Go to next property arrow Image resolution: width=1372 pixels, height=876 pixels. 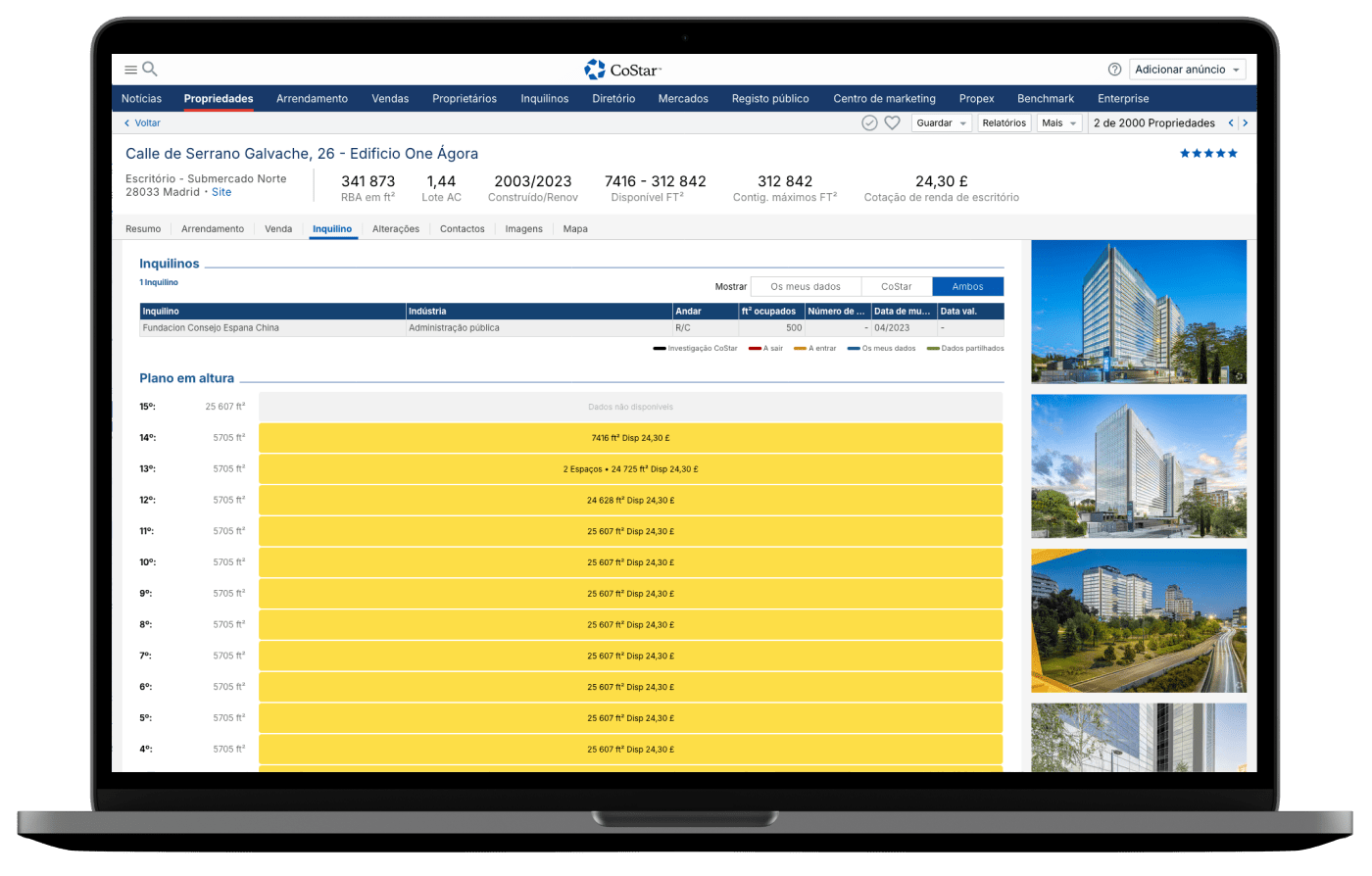1246,123
